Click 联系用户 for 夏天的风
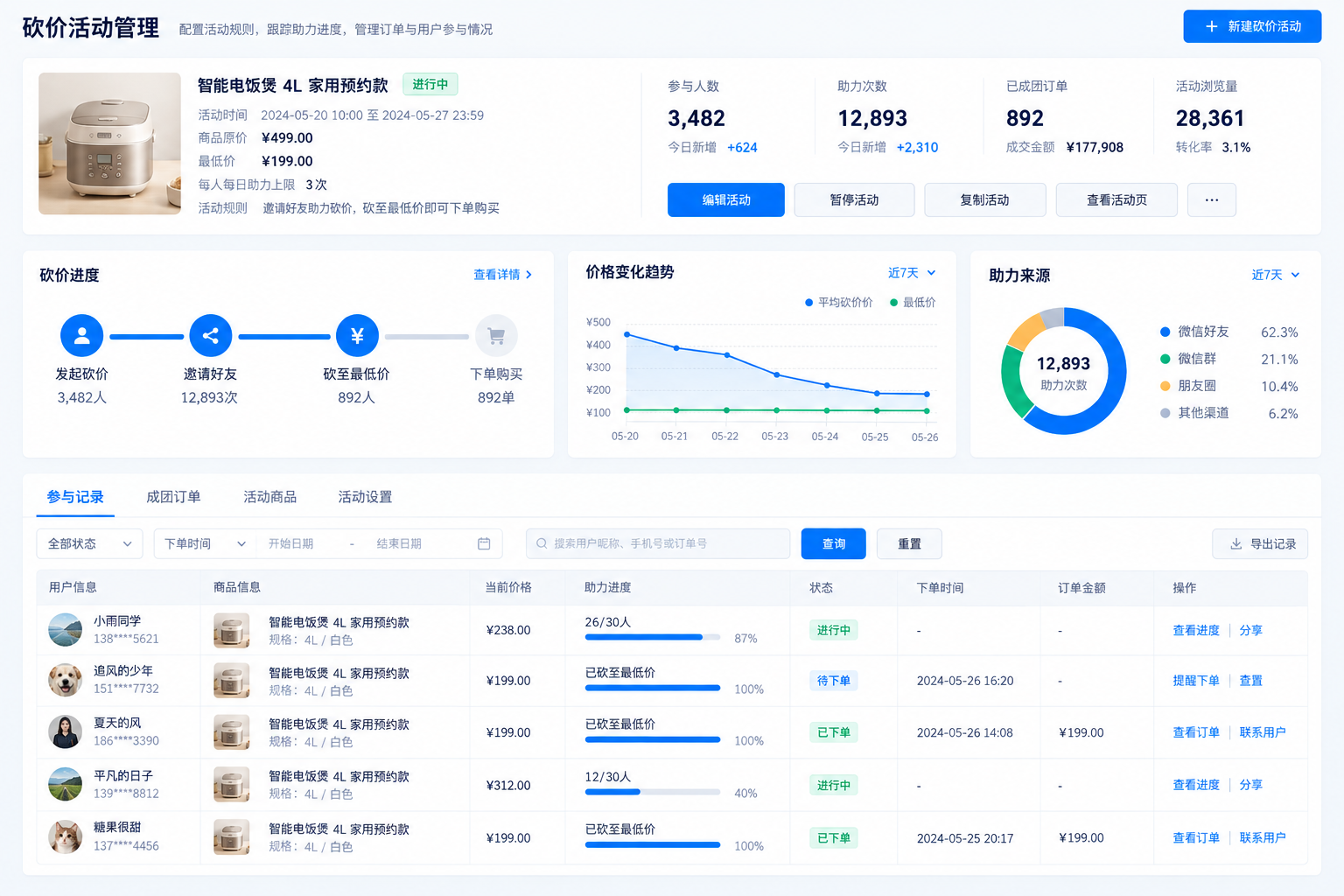The height and width of the screenshot is (896, 1344). pyautogui.click(x=1263, y=732)
